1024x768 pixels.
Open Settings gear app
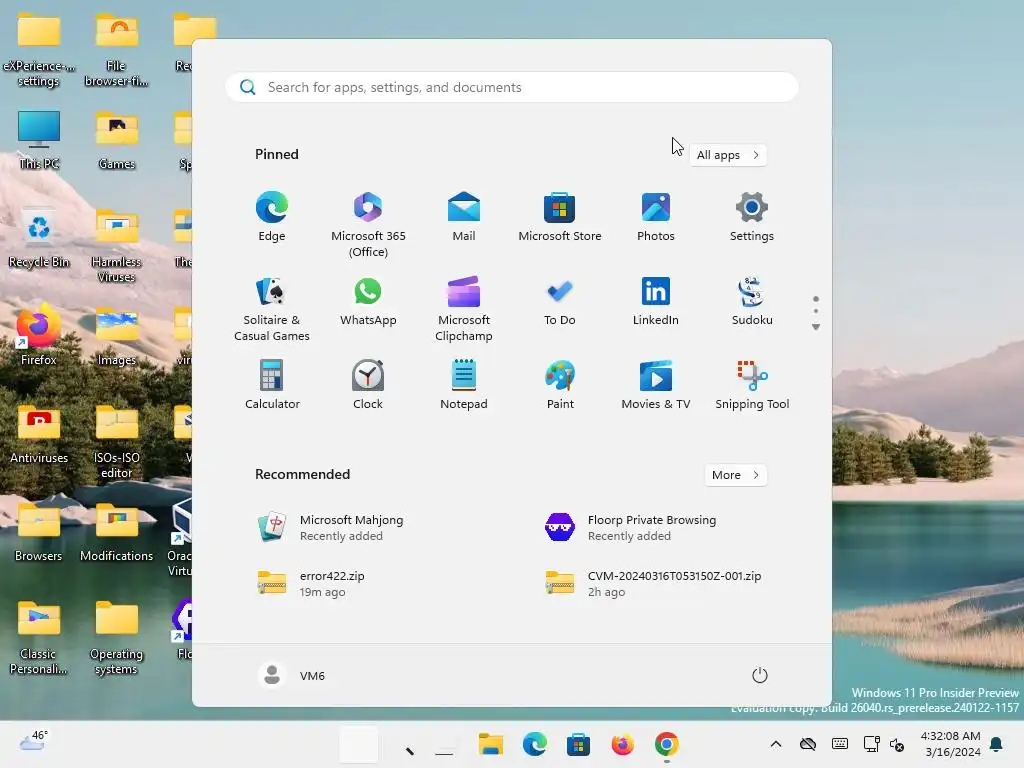click(752, 216)
